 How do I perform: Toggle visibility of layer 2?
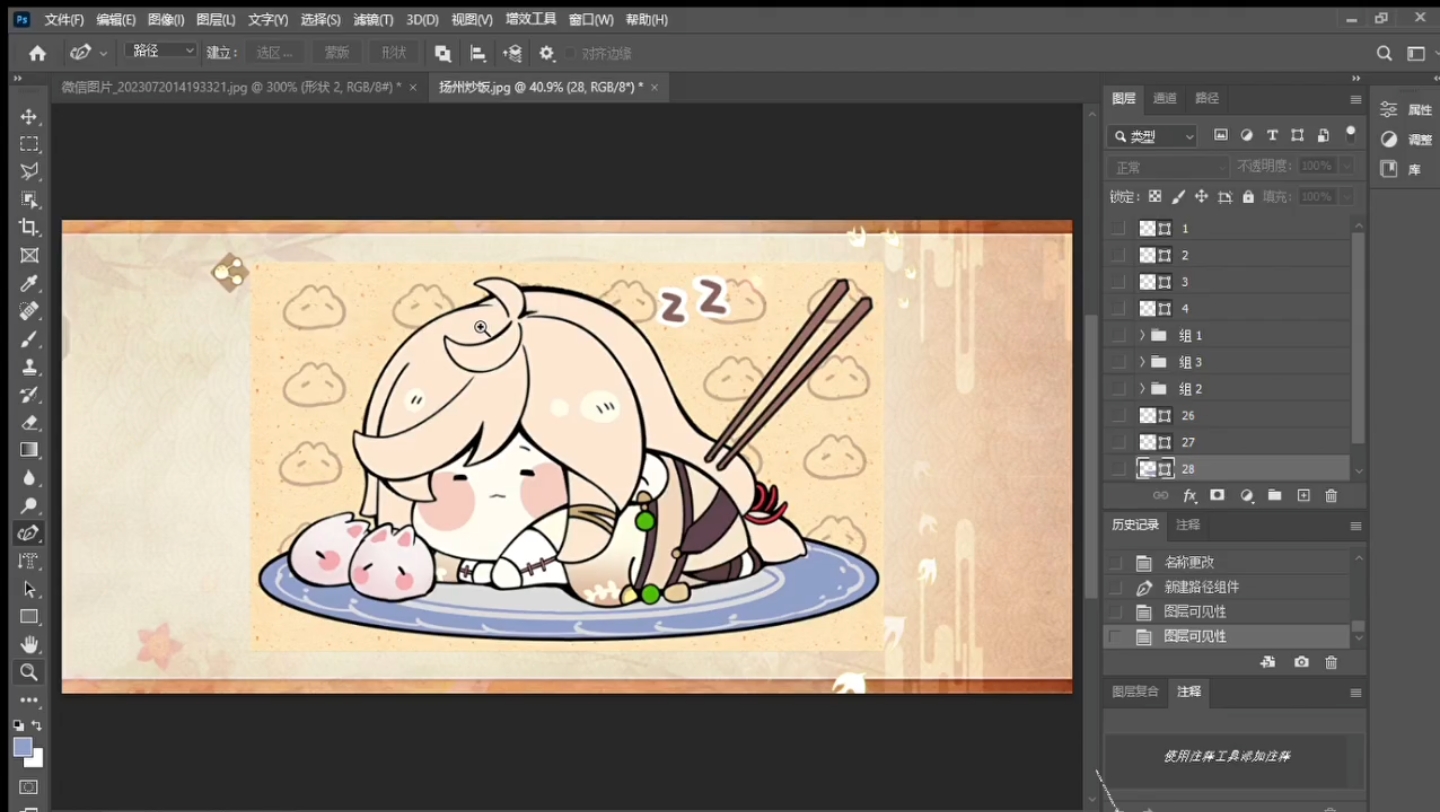tap(1118, 255)
